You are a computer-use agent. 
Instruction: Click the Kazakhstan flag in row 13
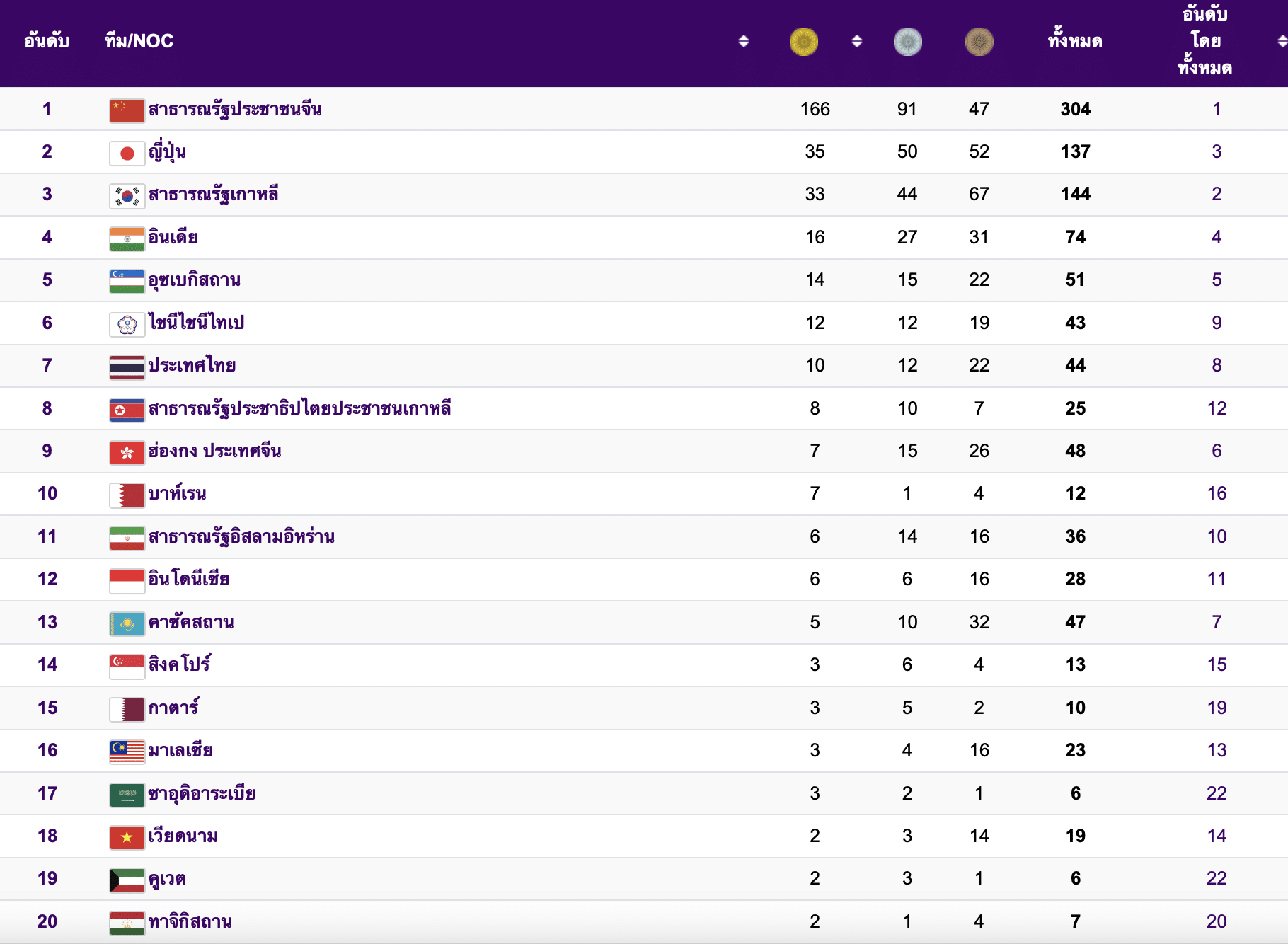click(127, 623)
